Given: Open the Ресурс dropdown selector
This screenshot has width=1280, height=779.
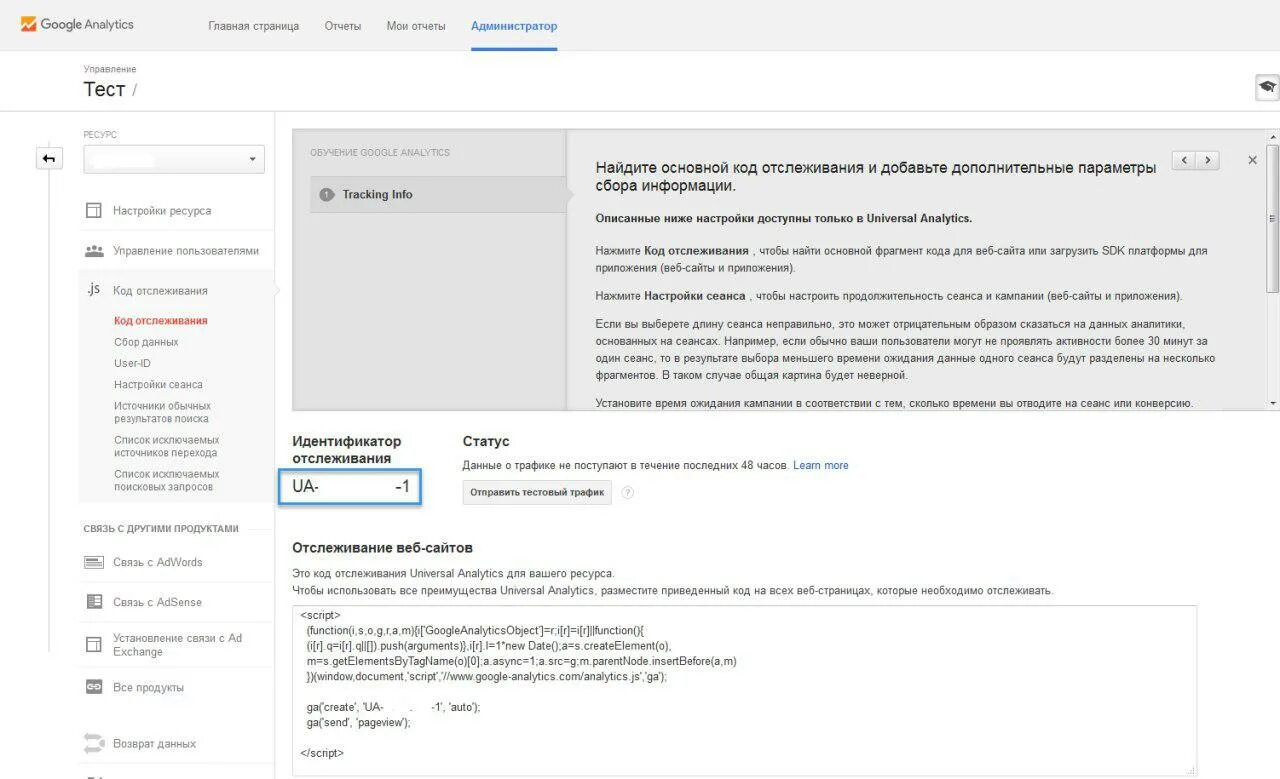Looking at the screenshot, I should point(174,159).
